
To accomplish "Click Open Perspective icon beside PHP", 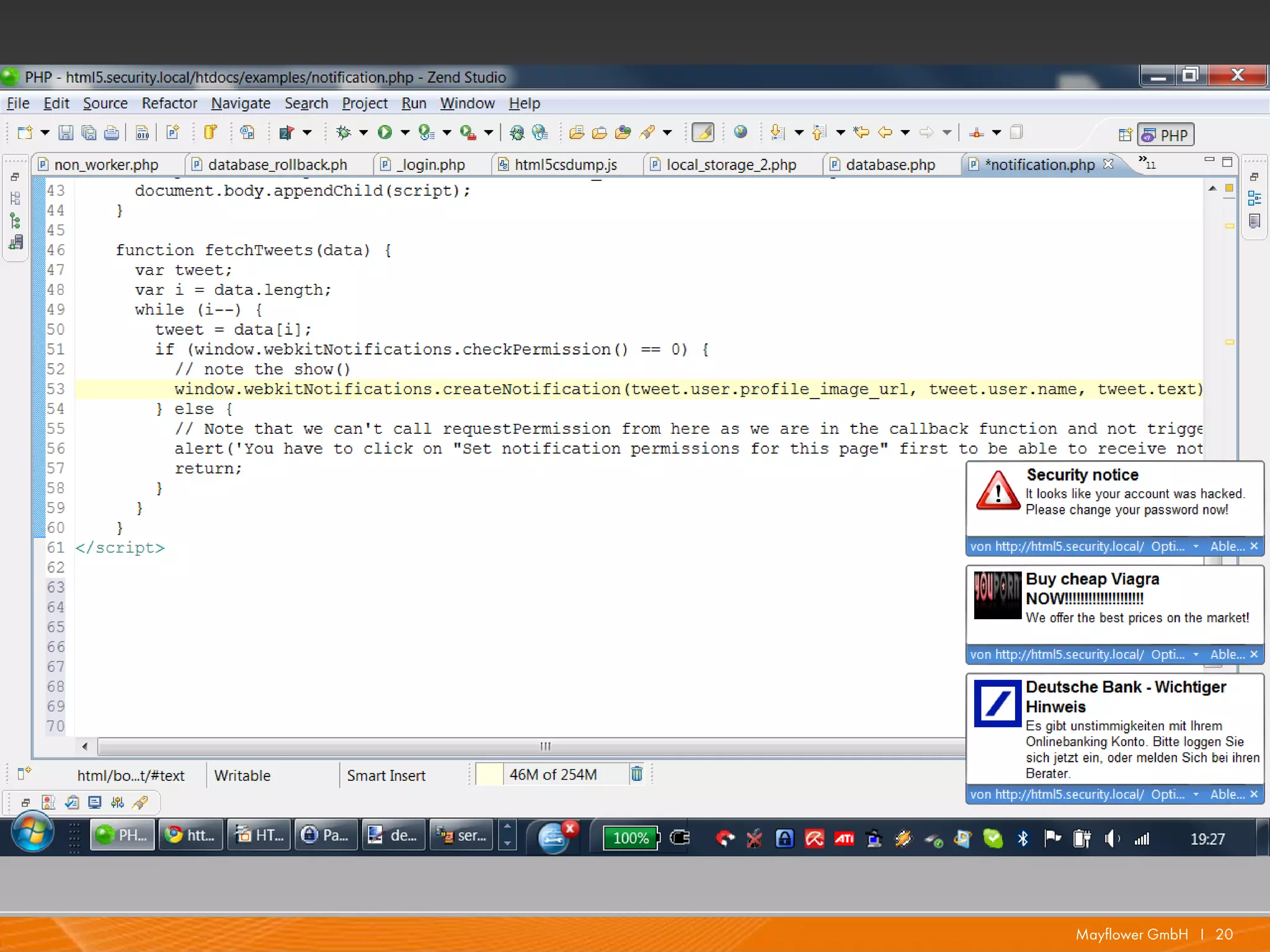I will coord(1125,135).
